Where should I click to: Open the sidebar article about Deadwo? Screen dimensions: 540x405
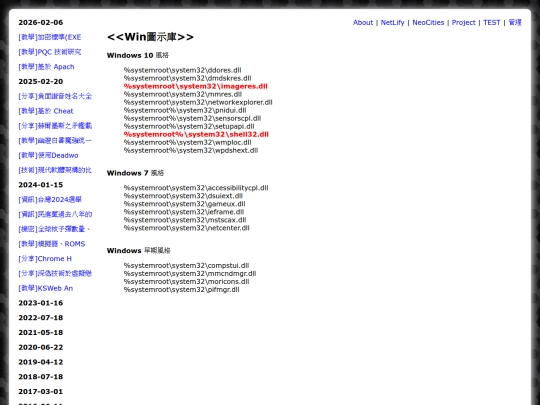[x=48, y=155]
